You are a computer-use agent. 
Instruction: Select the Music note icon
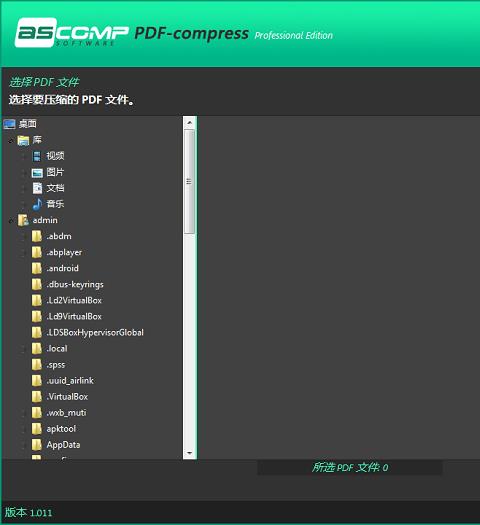[x=37, y=204]
